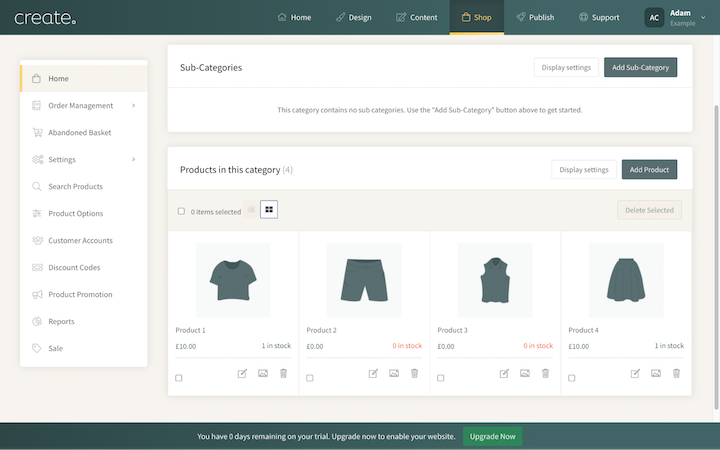This screenshot has height=450, width=720.
Task: Edit Product 1 using pencil icon
Action: point(242,373)
